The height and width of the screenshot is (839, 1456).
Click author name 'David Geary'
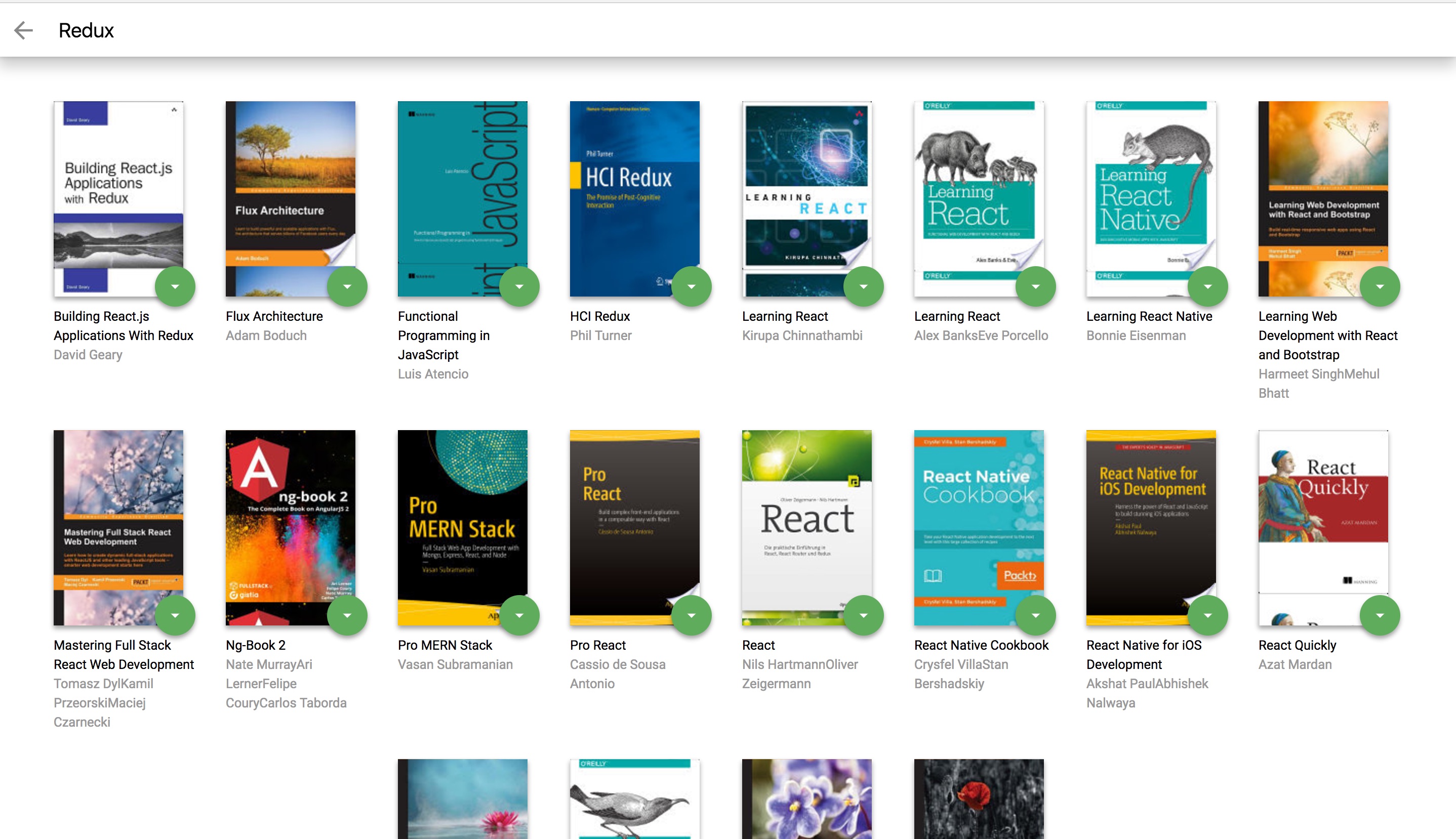point(88,355)
